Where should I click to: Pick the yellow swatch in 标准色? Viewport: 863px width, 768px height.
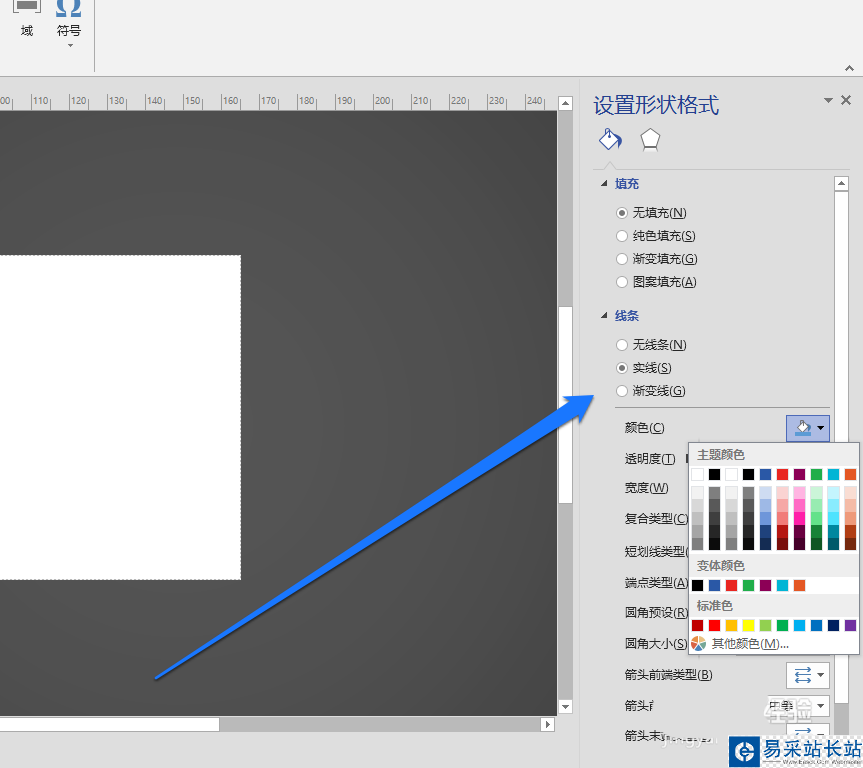pyautogui.click(x=748, y=625)
